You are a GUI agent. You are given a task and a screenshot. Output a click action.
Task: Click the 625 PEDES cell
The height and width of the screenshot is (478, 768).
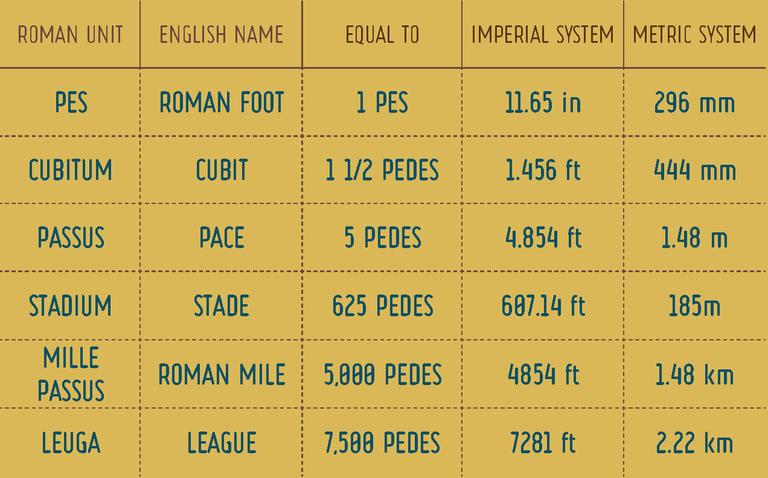[383, 306]
